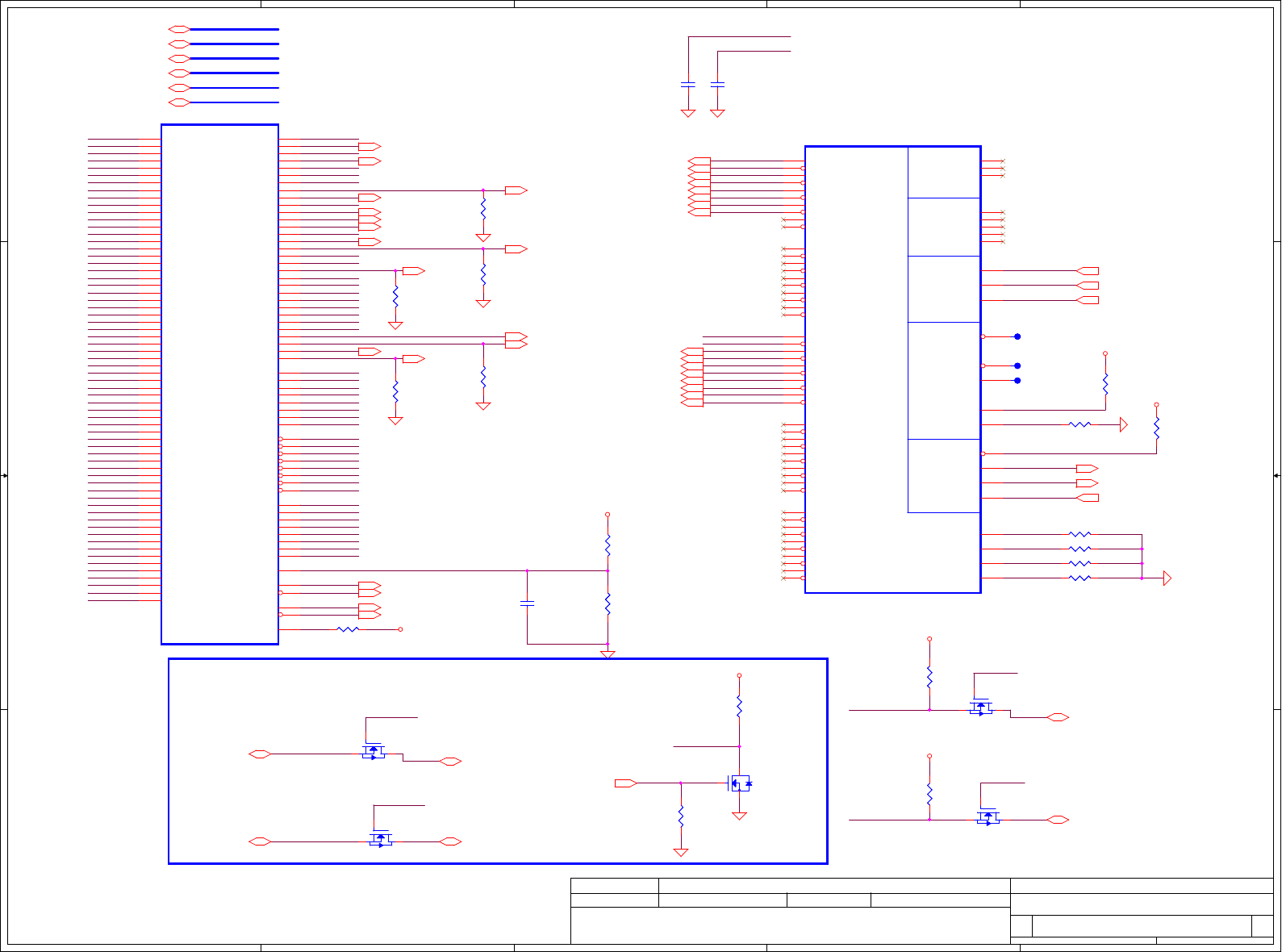
Task: Click the right capacitor of the top pair
Action: coord(717,84)
